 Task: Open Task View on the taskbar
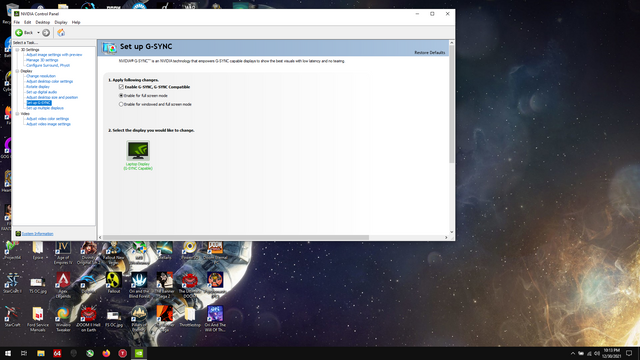click(24, 353)
